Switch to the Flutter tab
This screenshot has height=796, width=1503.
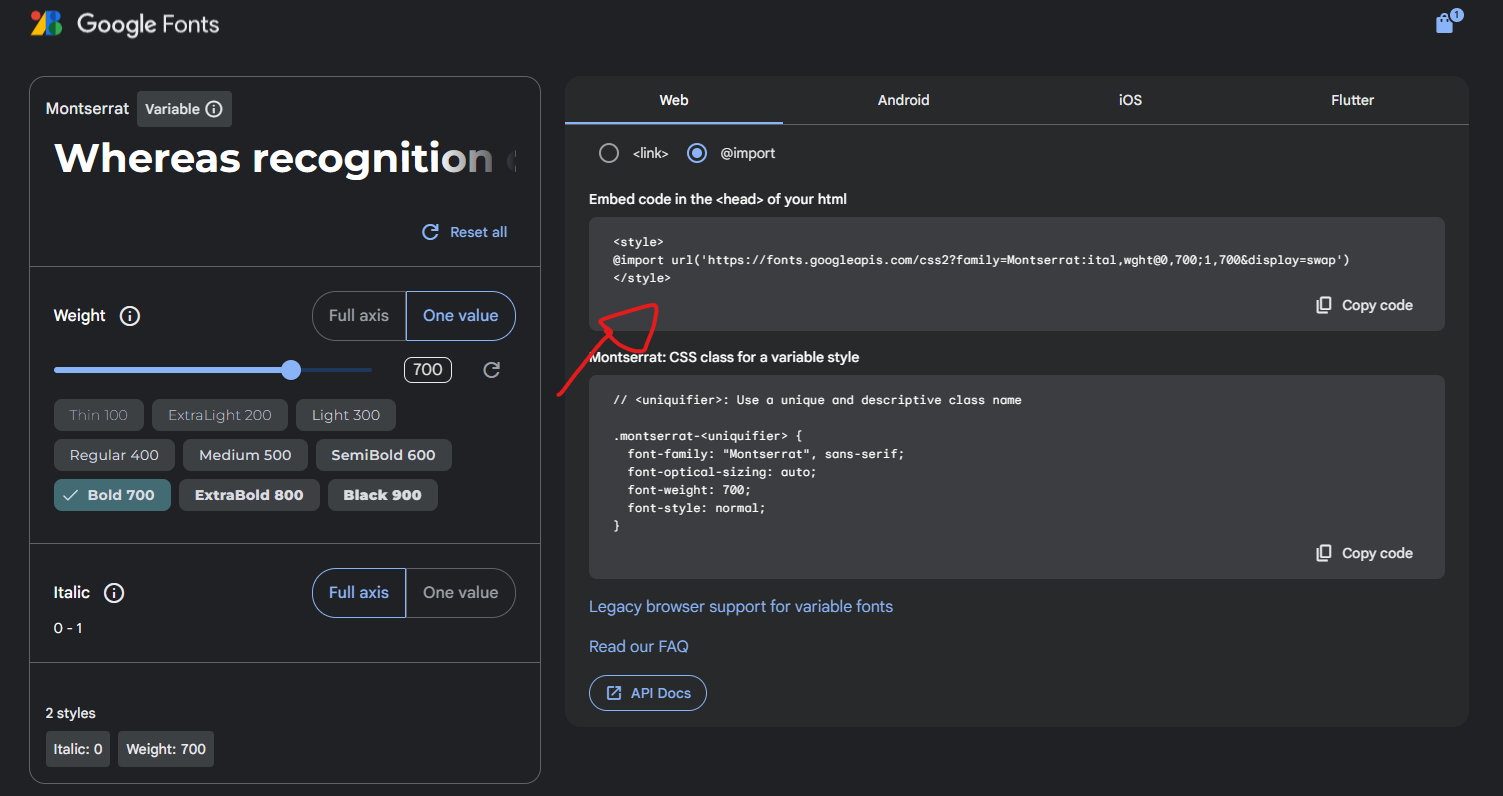click(x=1352, y=100)
